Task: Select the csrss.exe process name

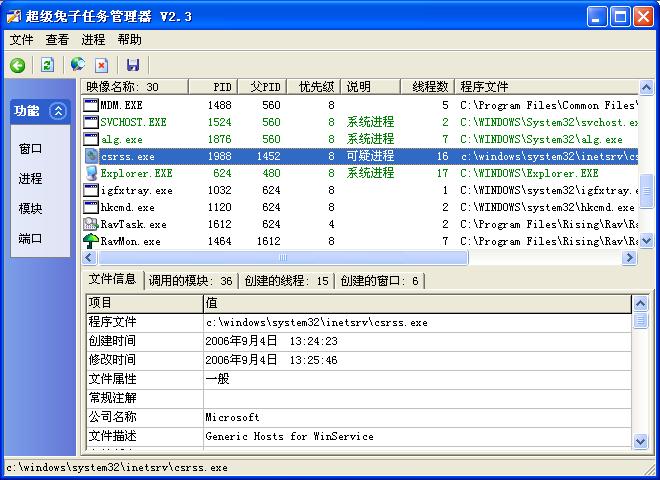Action: pos(128,157)
